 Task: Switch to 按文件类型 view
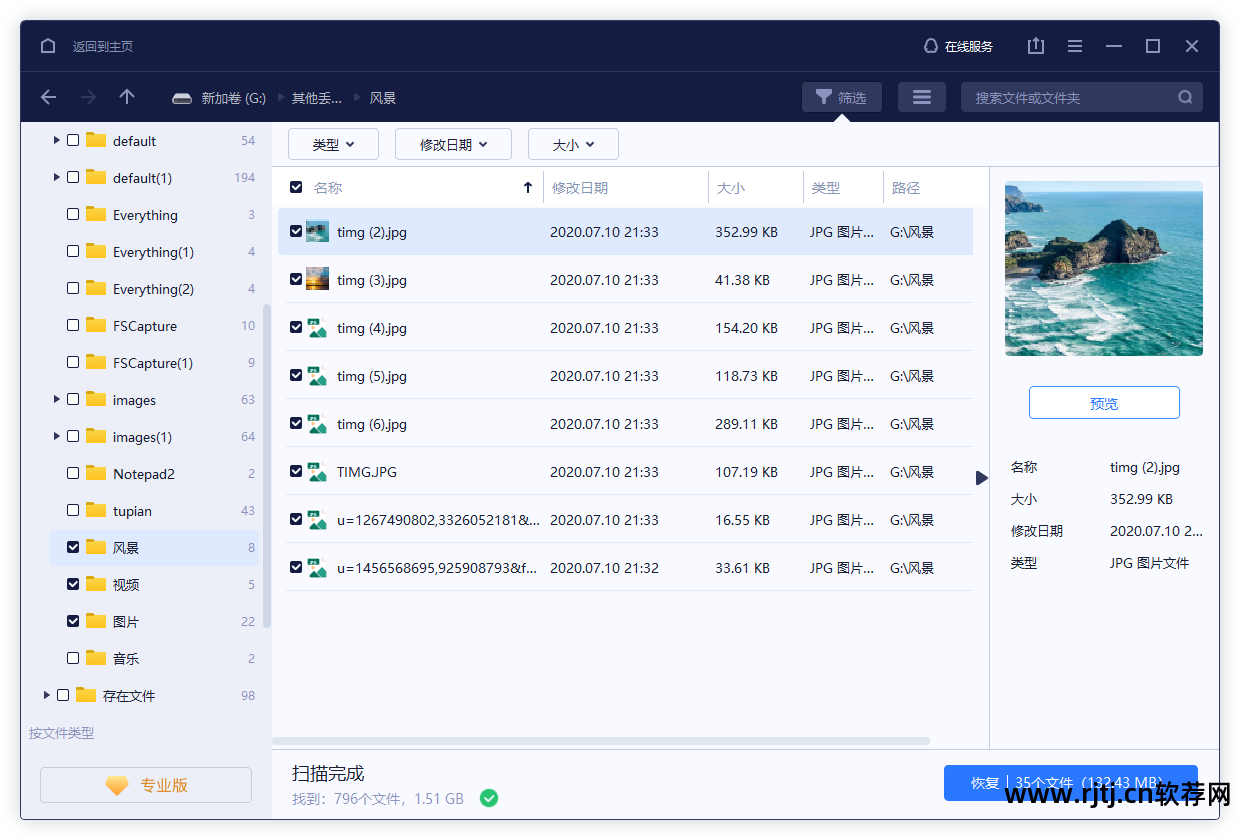click(61, 733)
